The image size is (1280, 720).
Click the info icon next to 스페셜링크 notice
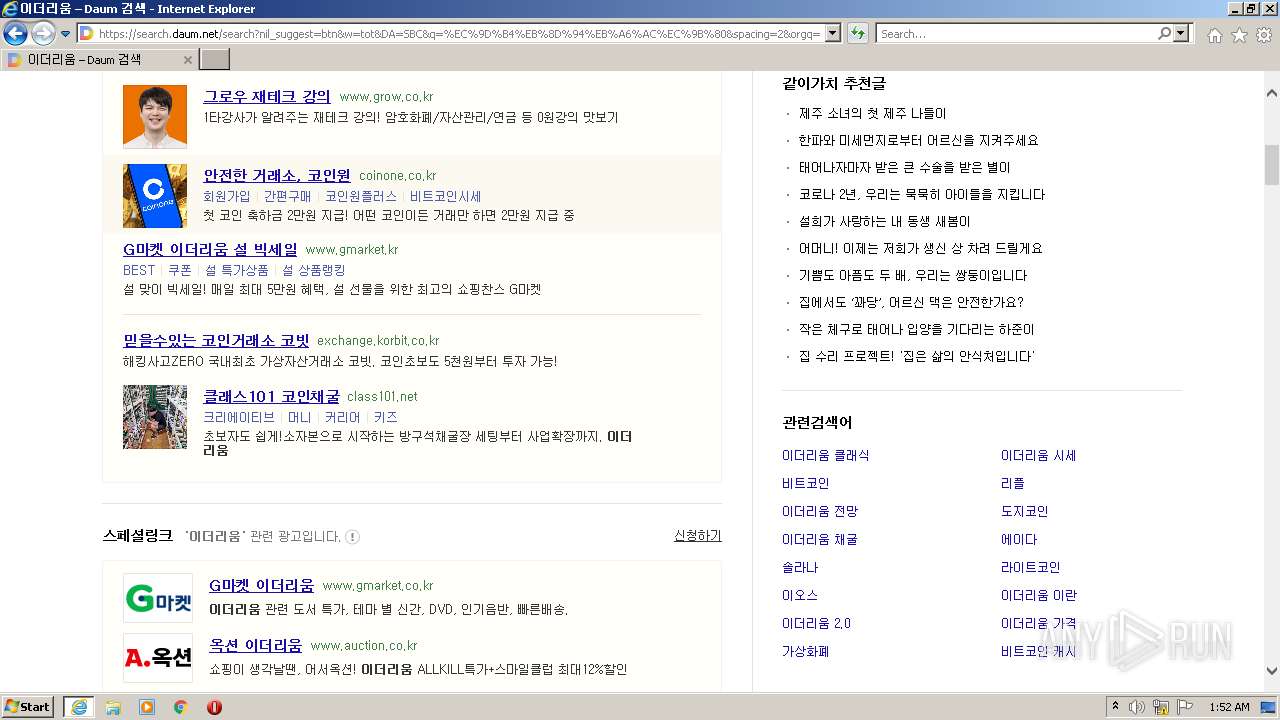click(353, 537)
